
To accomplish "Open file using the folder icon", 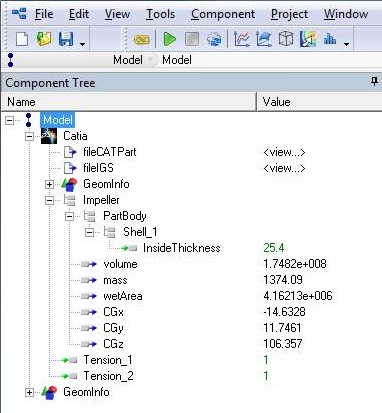I will coord(44,39).
